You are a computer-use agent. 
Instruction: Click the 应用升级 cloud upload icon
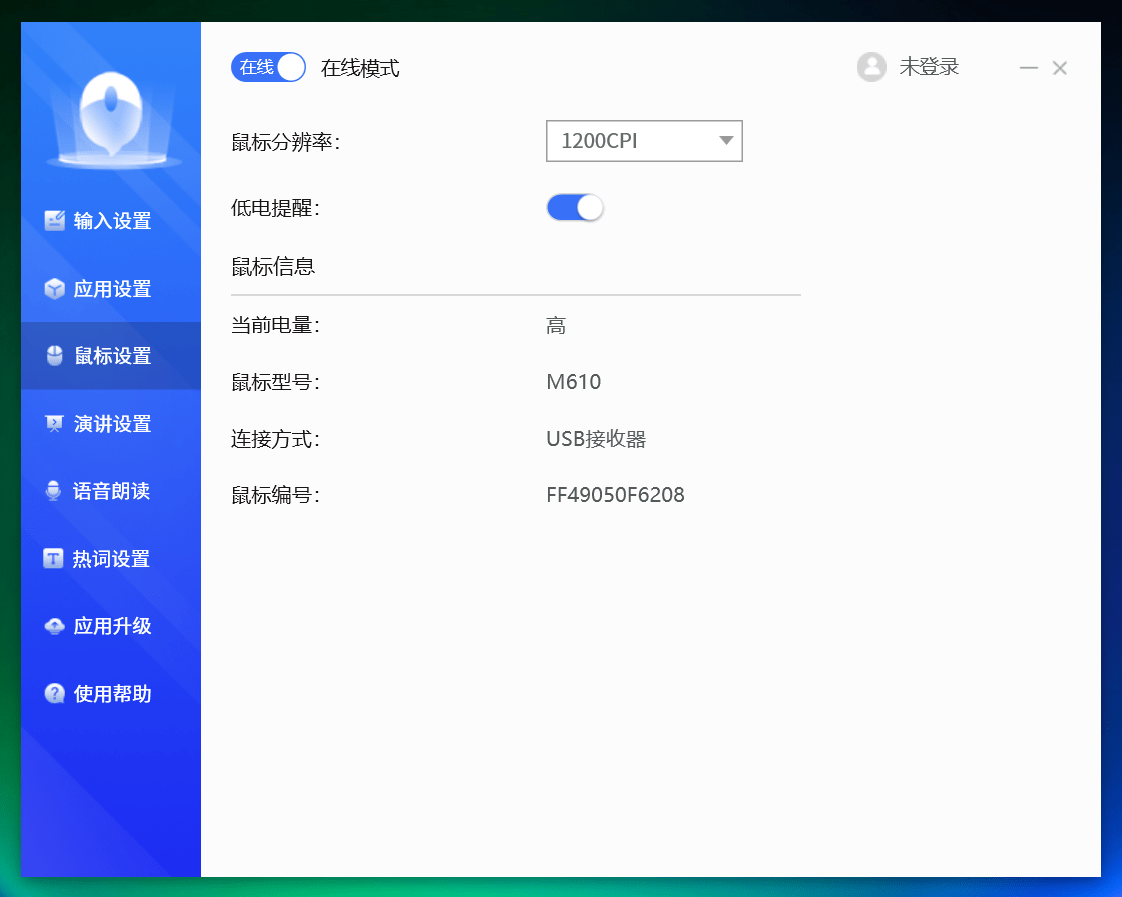54,626
